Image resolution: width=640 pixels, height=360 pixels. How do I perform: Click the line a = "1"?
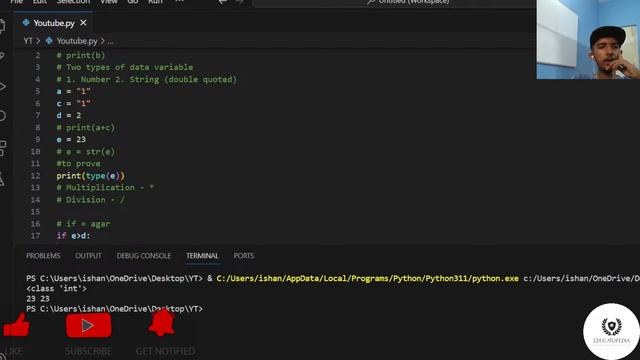(73, 91)
